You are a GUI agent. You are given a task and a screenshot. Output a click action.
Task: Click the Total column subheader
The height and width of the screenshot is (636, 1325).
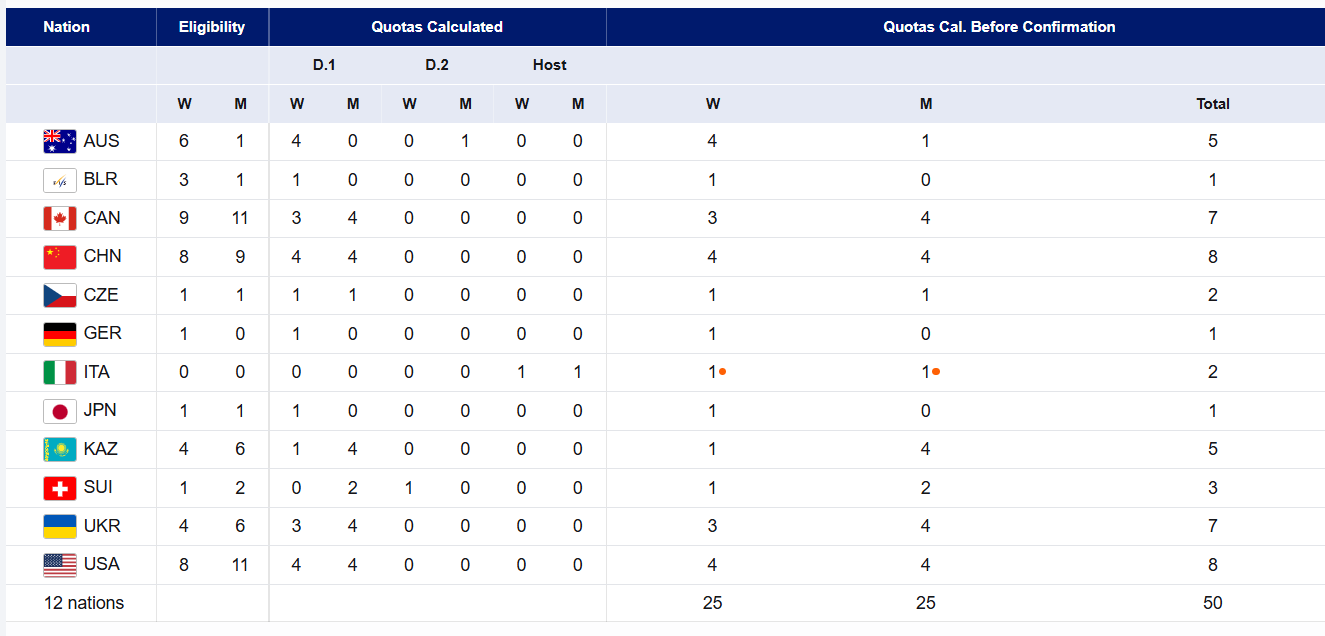(x=1212, y=104)
